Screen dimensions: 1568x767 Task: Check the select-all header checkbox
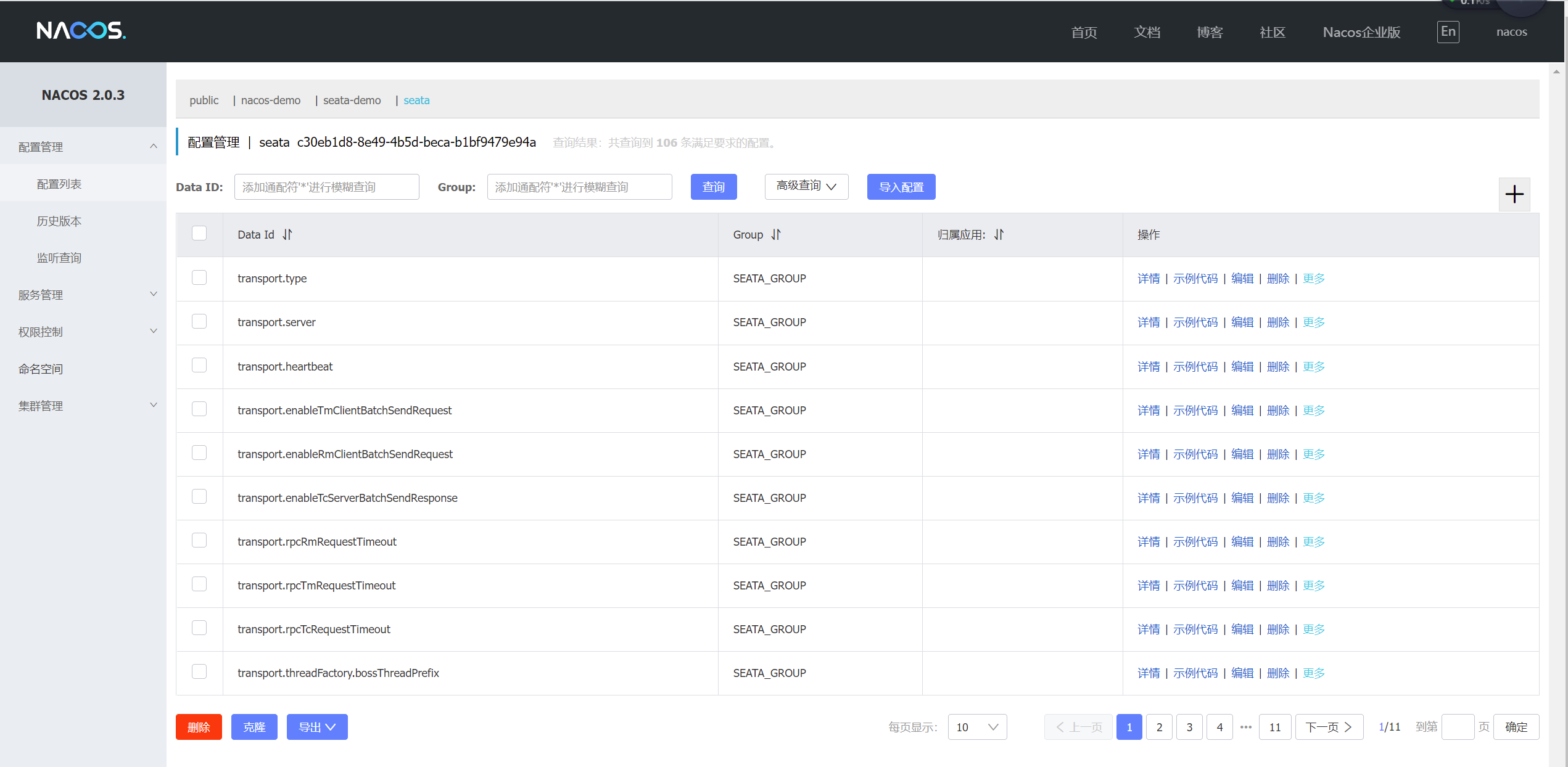(x=199, y=234)
